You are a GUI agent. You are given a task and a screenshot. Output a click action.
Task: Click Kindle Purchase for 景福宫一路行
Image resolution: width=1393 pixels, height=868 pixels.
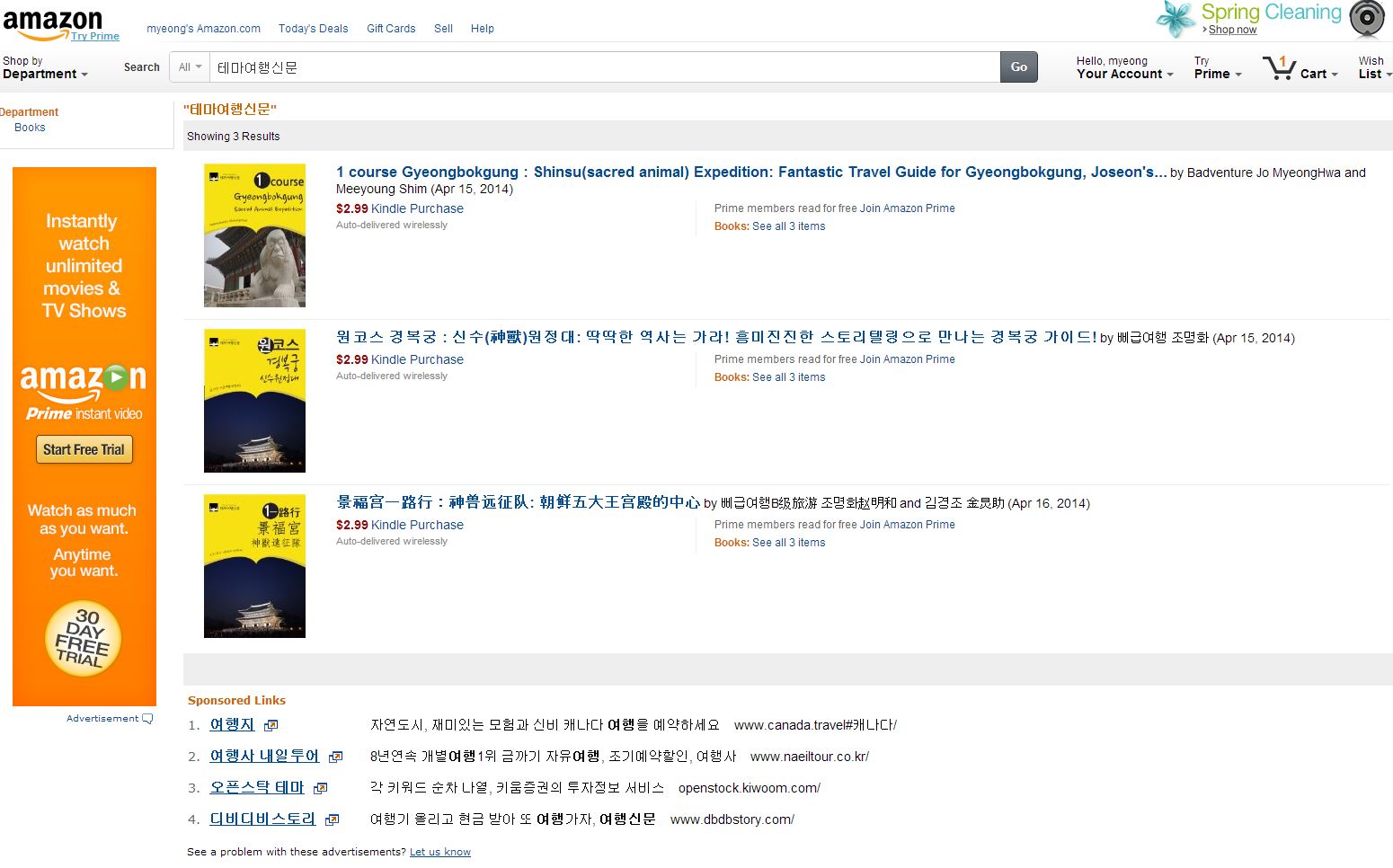click(417, 525)
